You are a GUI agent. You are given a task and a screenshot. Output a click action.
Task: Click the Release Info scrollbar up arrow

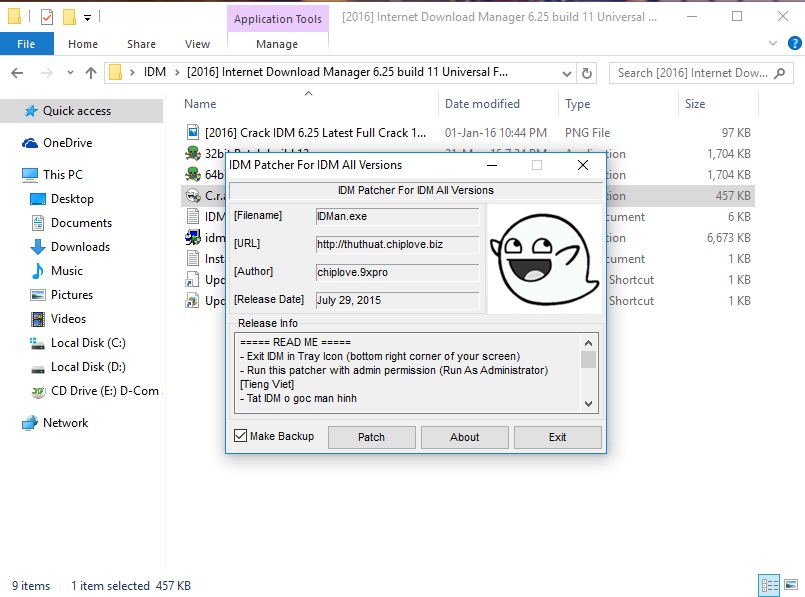point(588,342)
